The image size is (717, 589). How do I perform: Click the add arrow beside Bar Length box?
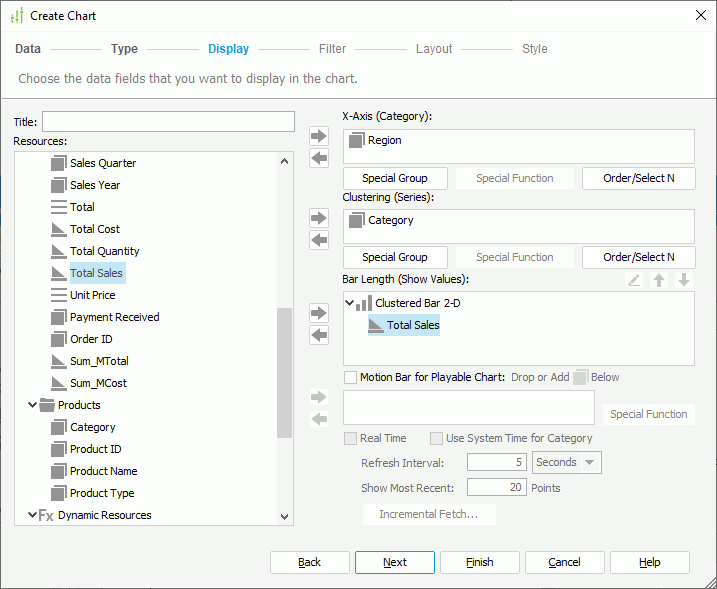click(x=319, y=313)
